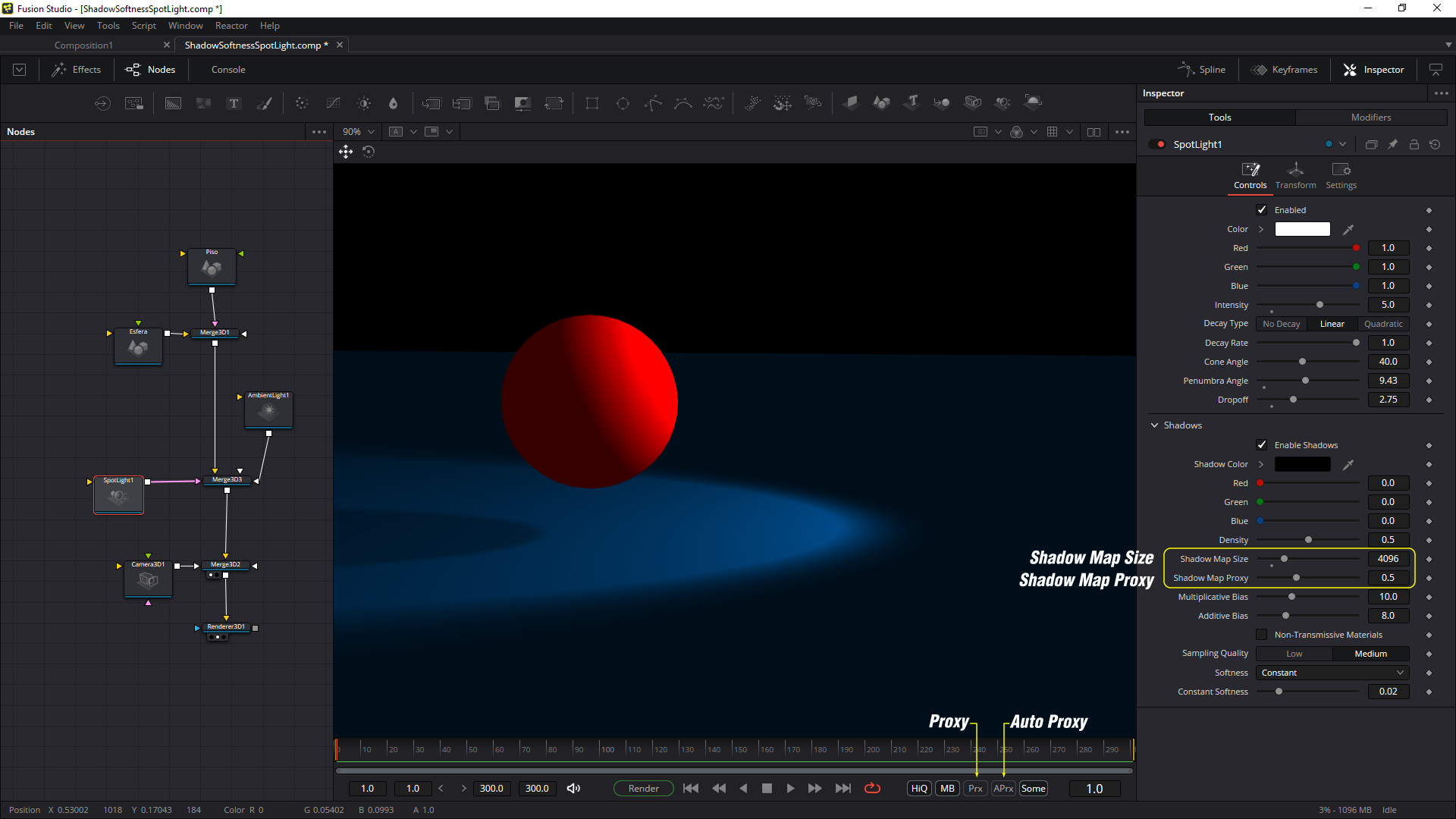The image size is (1456, 819).
Task: Click the Render button
Action: 643,789
